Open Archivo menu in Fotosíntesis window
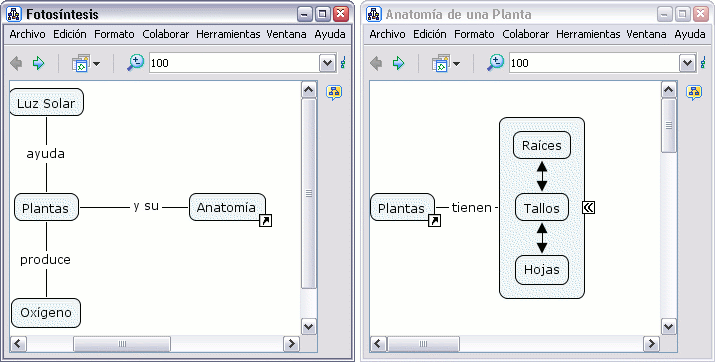 pos(27,34)
